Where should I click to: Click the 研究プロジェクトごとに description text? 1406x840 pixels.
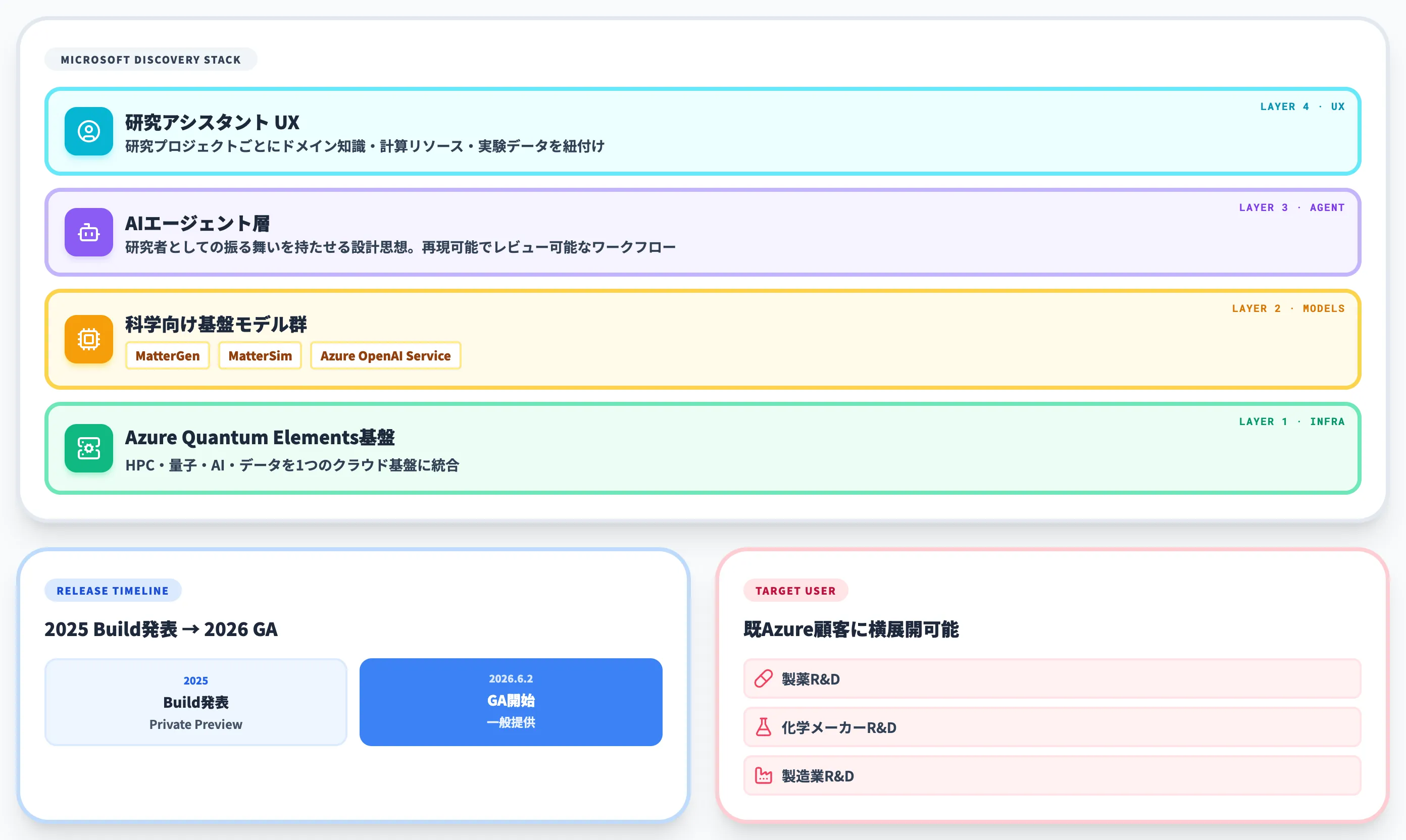click(x=365, y=146)
